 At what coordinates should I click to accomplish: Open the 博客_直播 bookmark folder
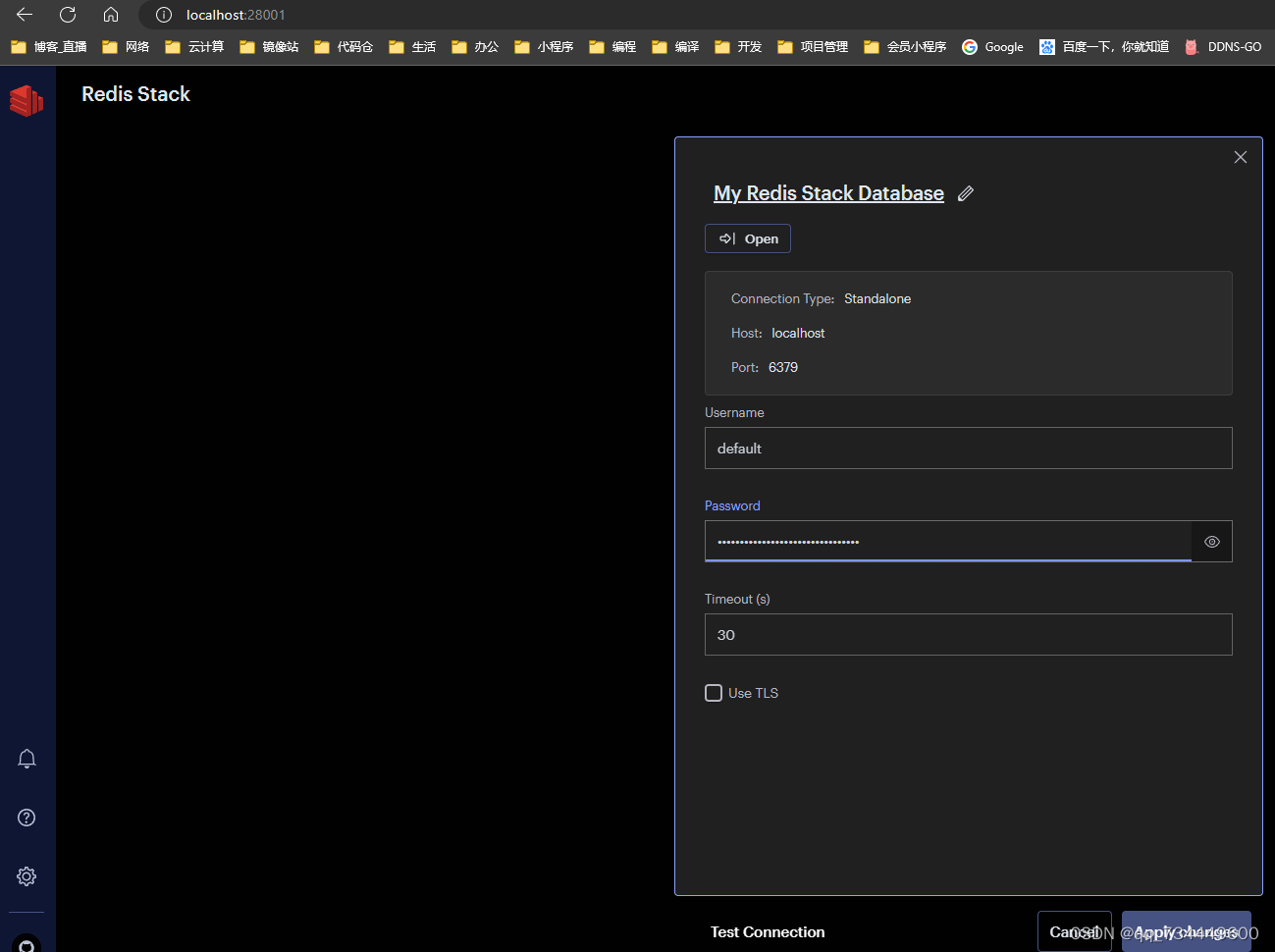49,47
